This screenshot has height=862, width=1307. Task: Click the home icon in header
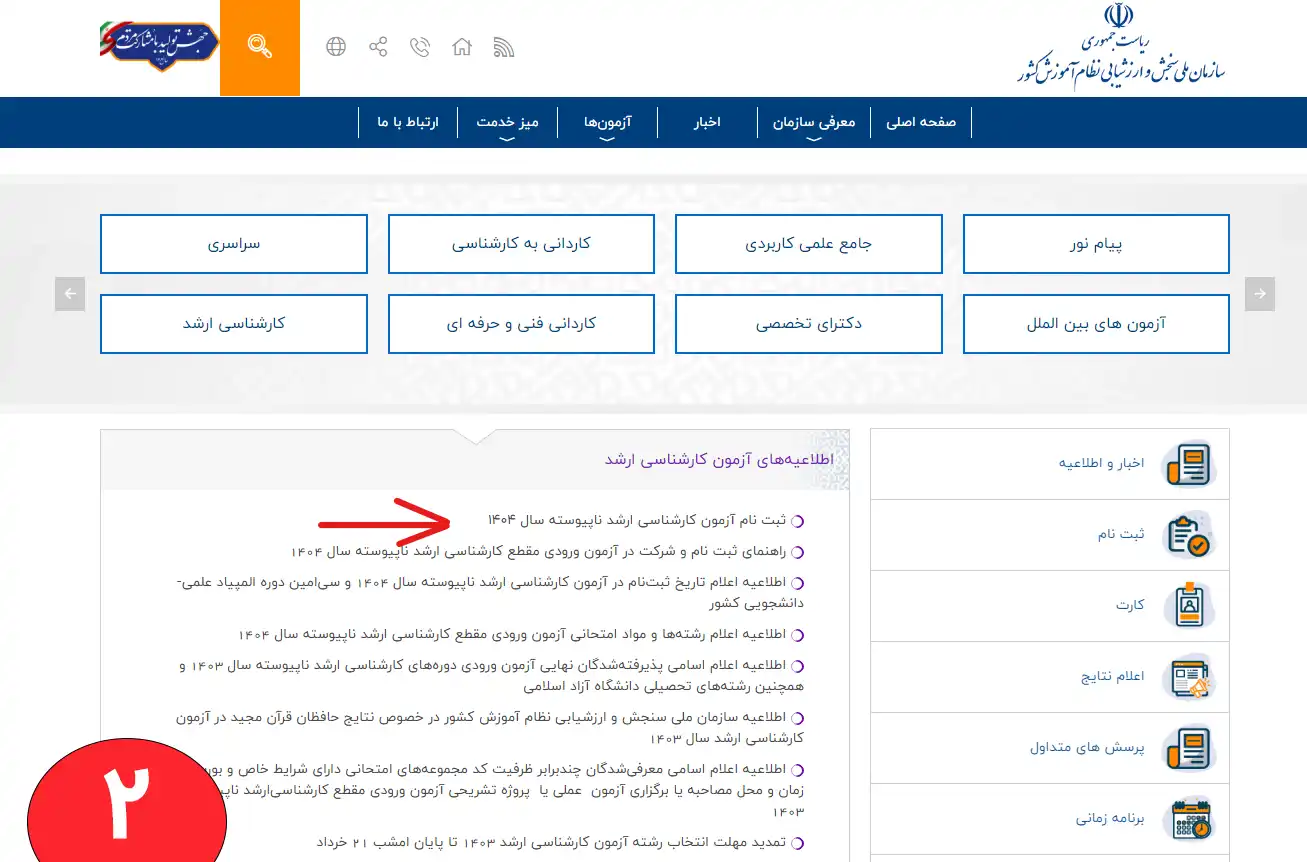coord(462,47)
